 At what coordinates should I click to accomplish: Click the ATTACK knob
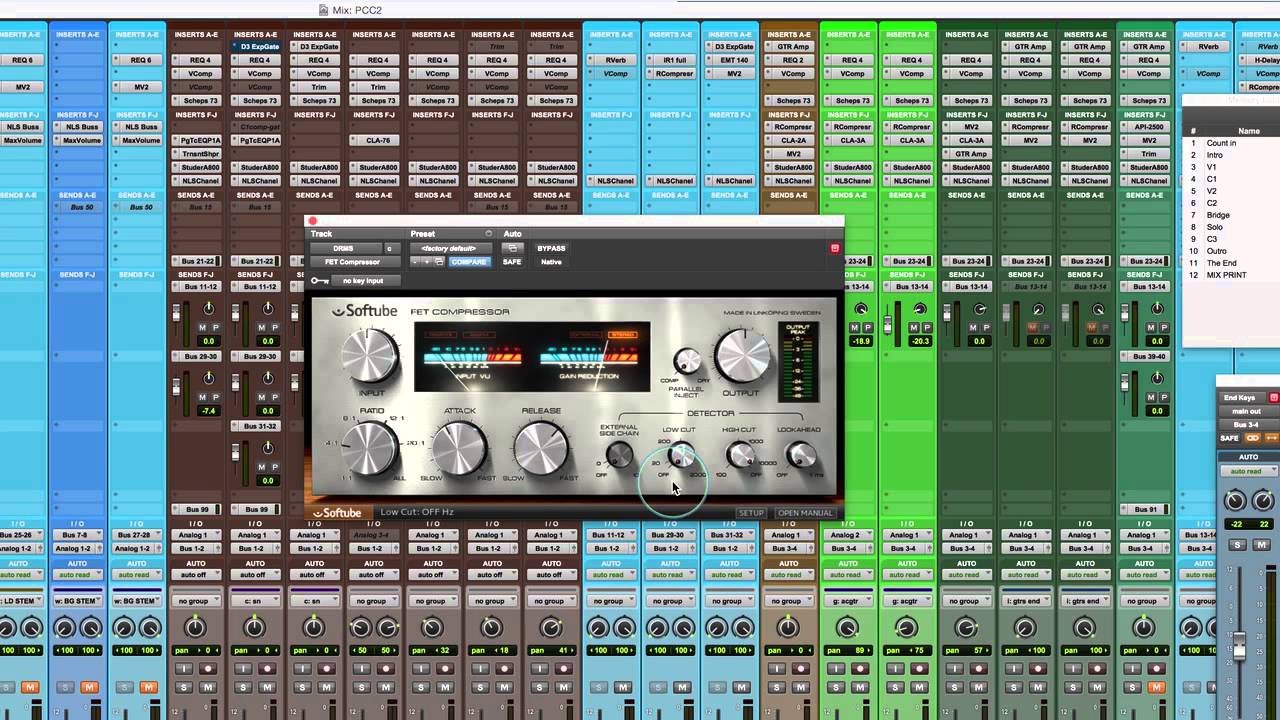tap(459, 448)
